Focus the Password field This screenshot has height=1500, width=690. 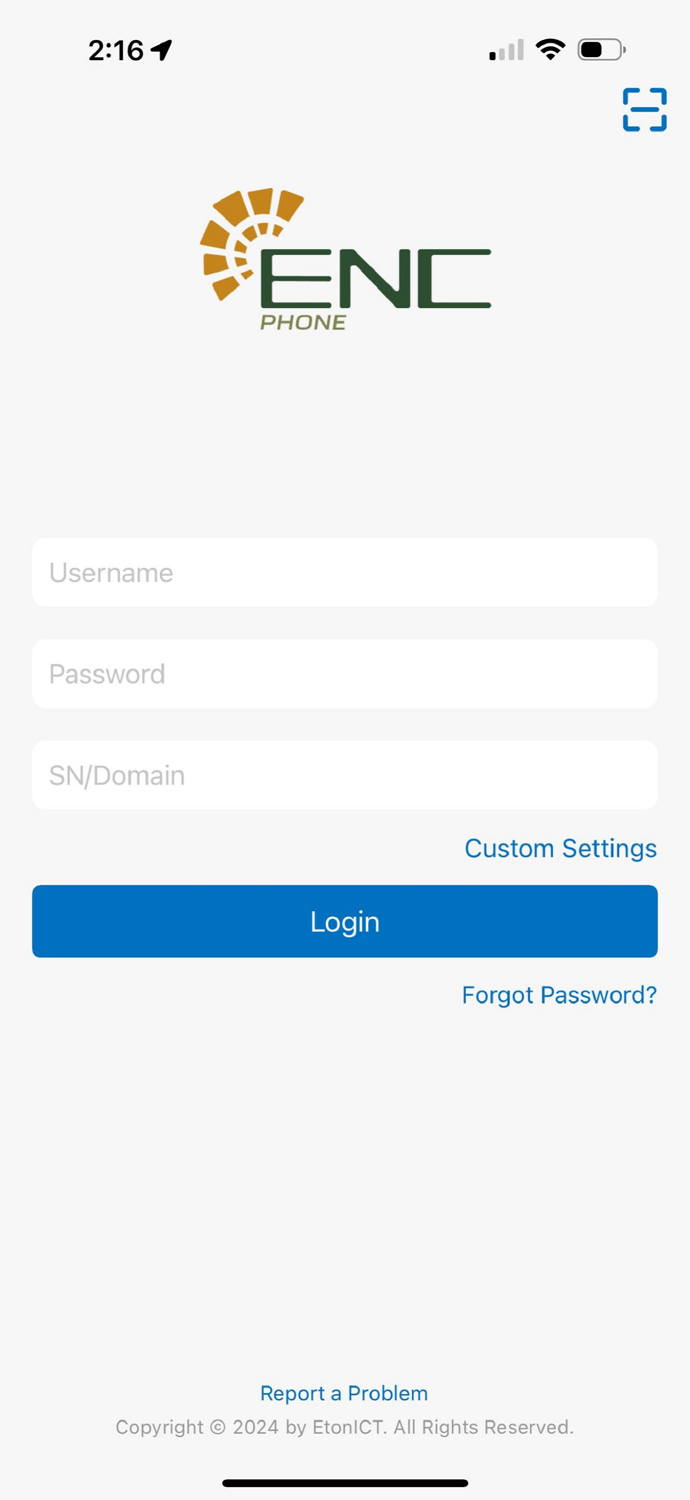(x=345, y=673)
